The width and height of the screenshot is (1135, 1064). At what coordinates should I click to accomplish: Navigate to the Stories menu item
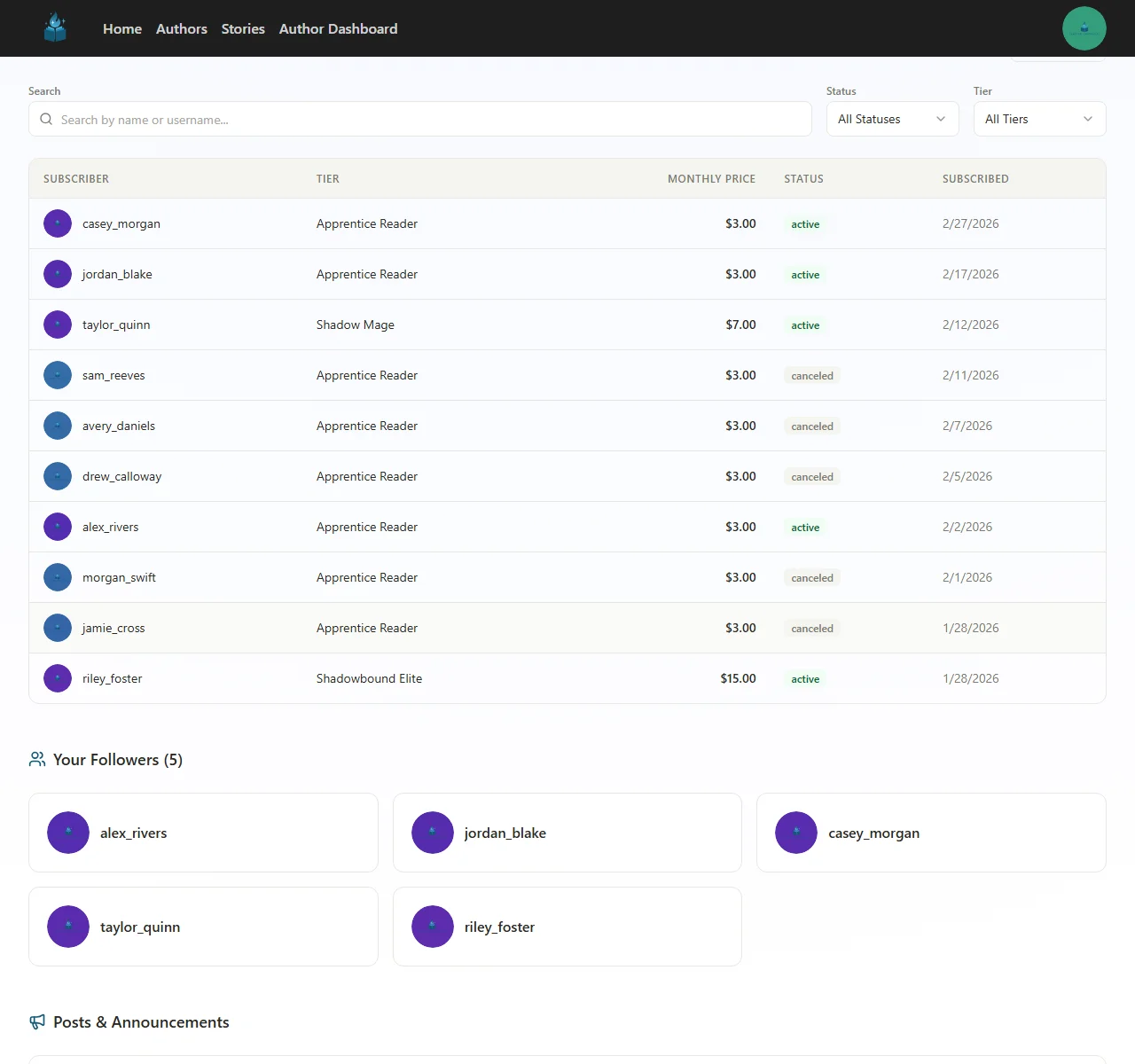click(x=242, y=28)
